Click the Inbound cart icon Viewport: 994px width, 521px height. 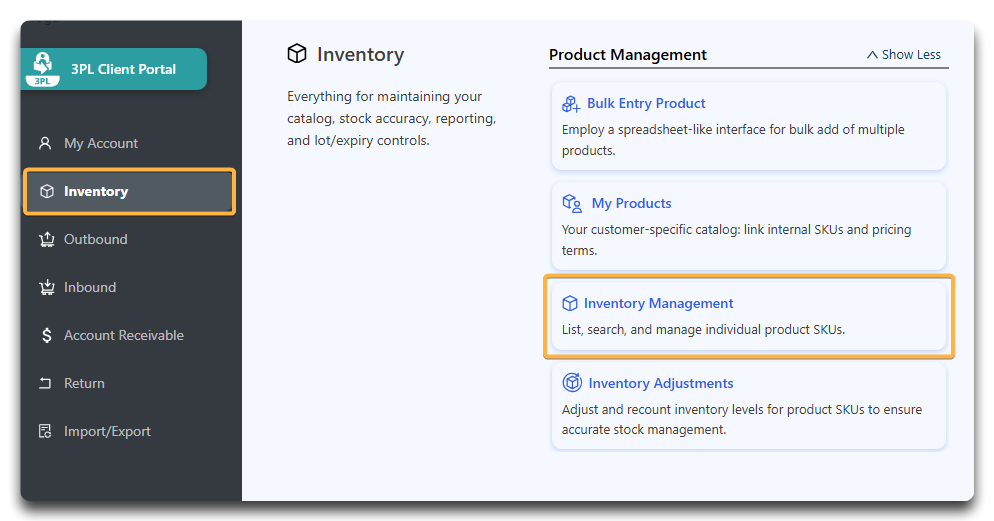tap(45, 287)
